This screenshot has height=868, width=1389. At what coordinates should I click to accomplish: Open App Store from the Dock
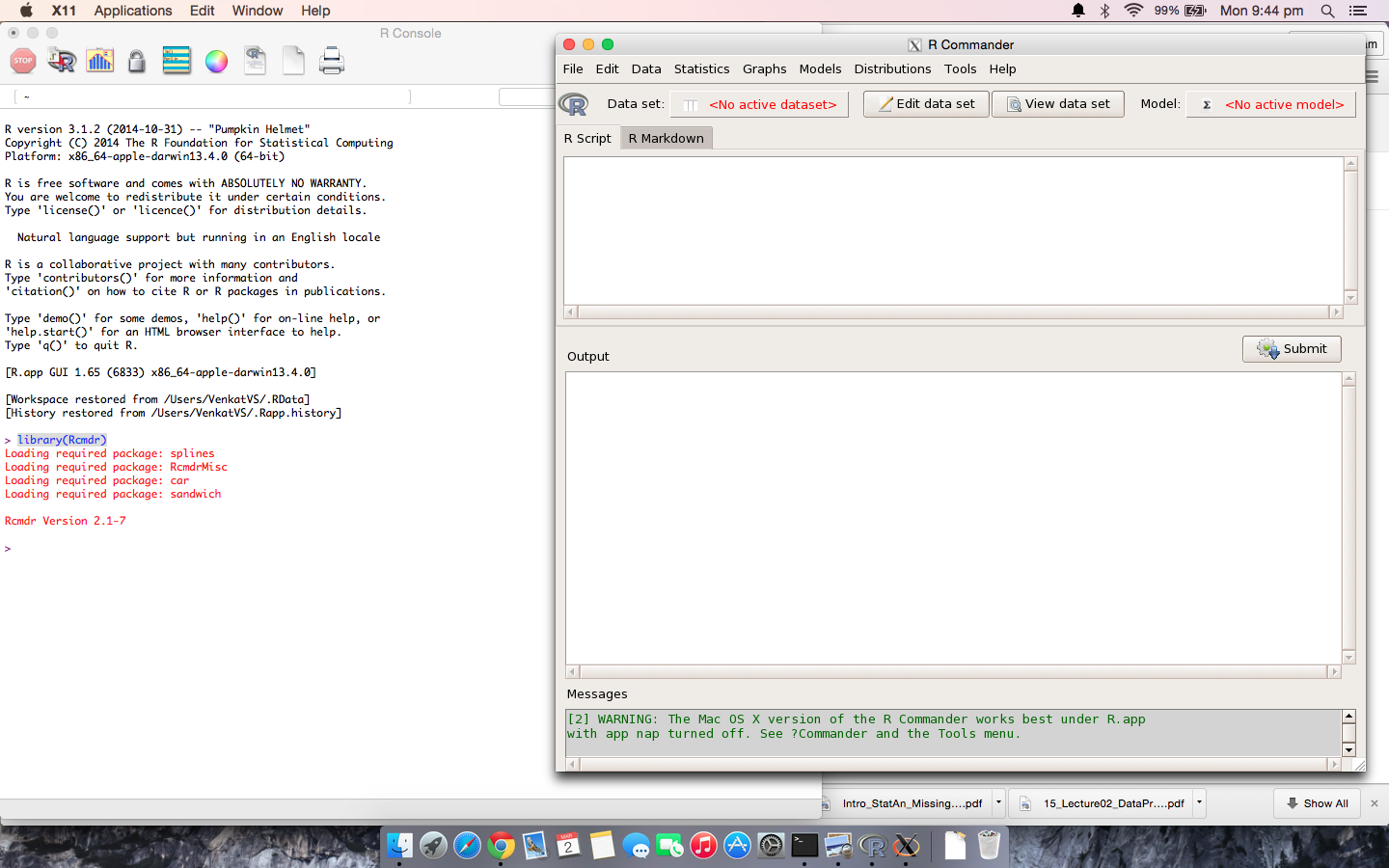(737, 846)
